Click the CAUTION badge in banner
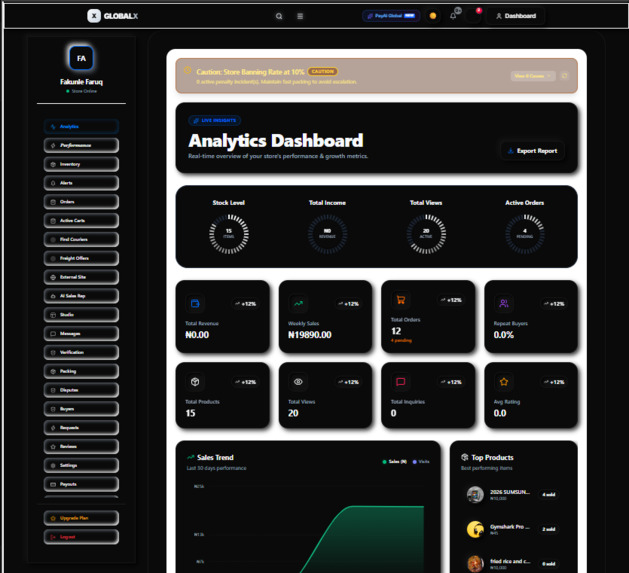This screenshot has width=629, height=573. pos(323,71)
